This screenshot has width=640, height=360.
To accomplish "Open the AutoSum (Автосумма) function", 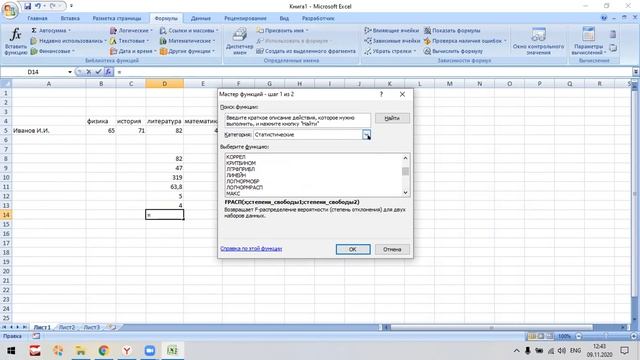I will [x=51, y=31].
